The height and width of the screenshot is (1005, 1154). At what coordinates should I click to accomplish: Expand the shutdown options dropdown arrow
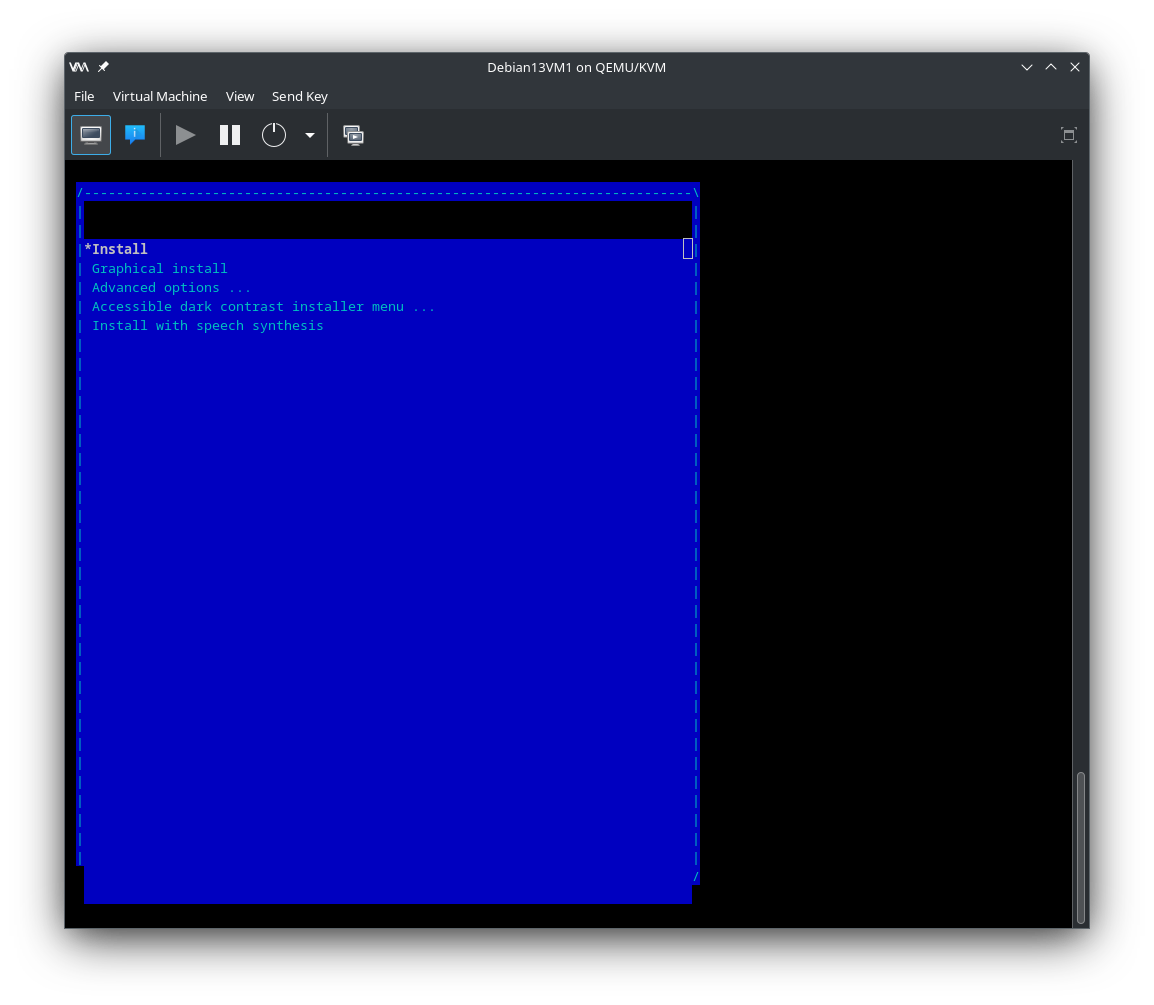tap(310, 135)
